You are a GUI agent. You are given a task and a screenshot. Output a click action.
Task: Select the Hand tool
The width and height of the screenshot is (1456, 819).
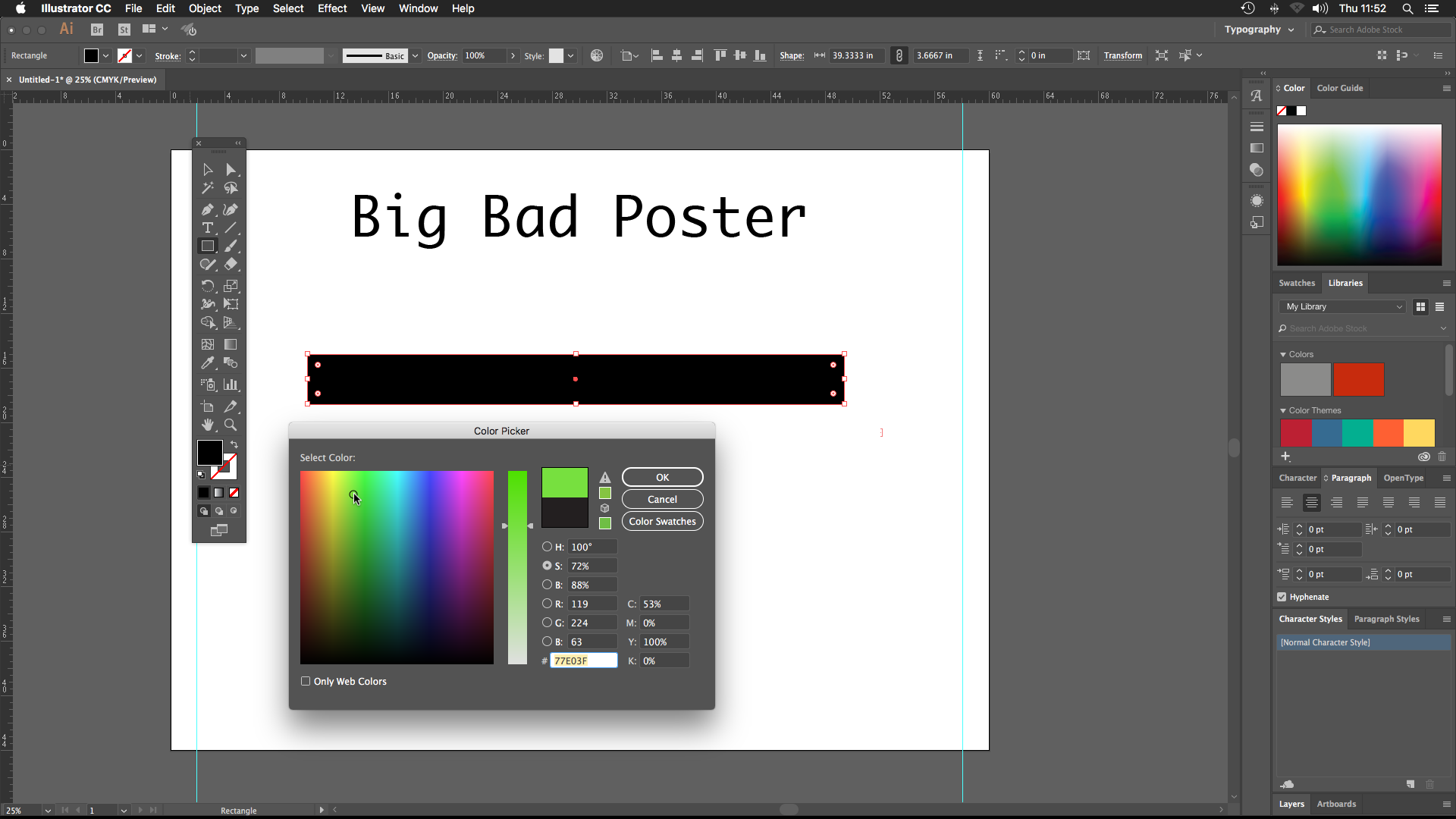click(x=207, y=425)
